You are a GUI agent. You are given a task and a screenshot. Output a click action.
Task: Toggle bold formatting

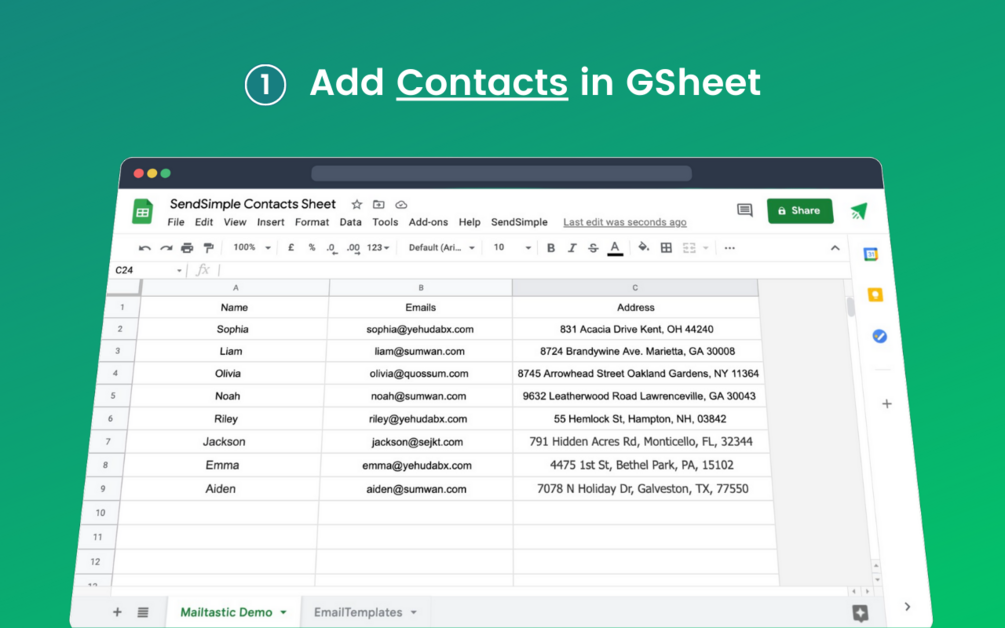[x=551, y=248]
